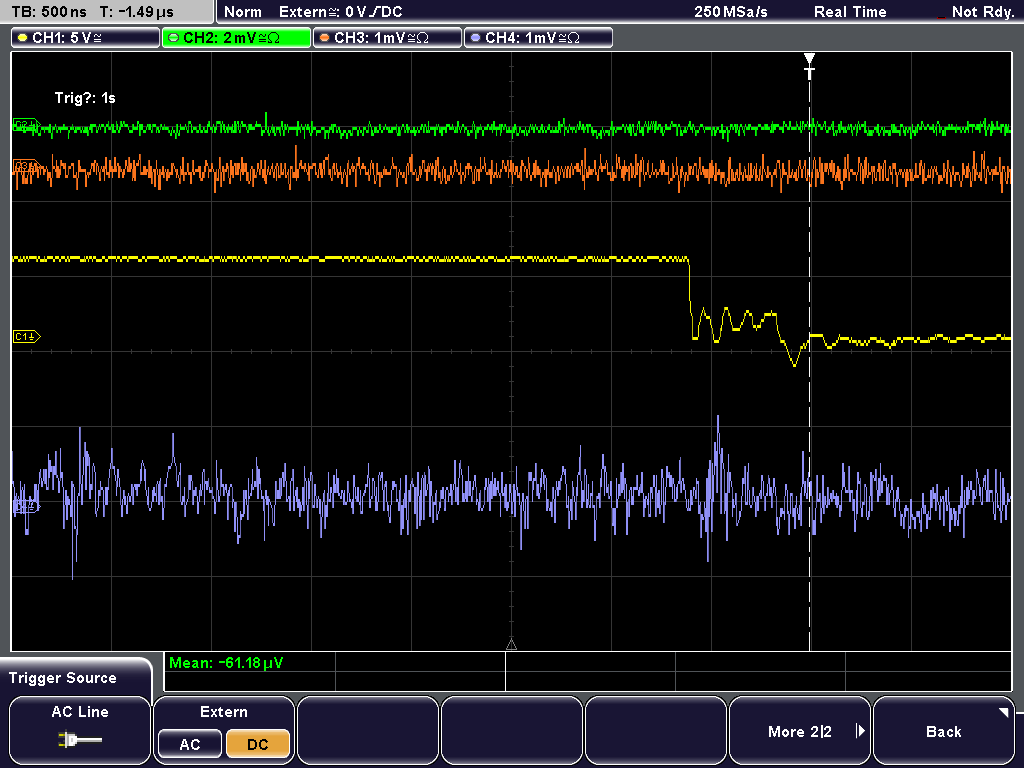The image size is (1024, 768).
Task: Click the orange dot on the CH3 tab
Action: click(324, 38)
